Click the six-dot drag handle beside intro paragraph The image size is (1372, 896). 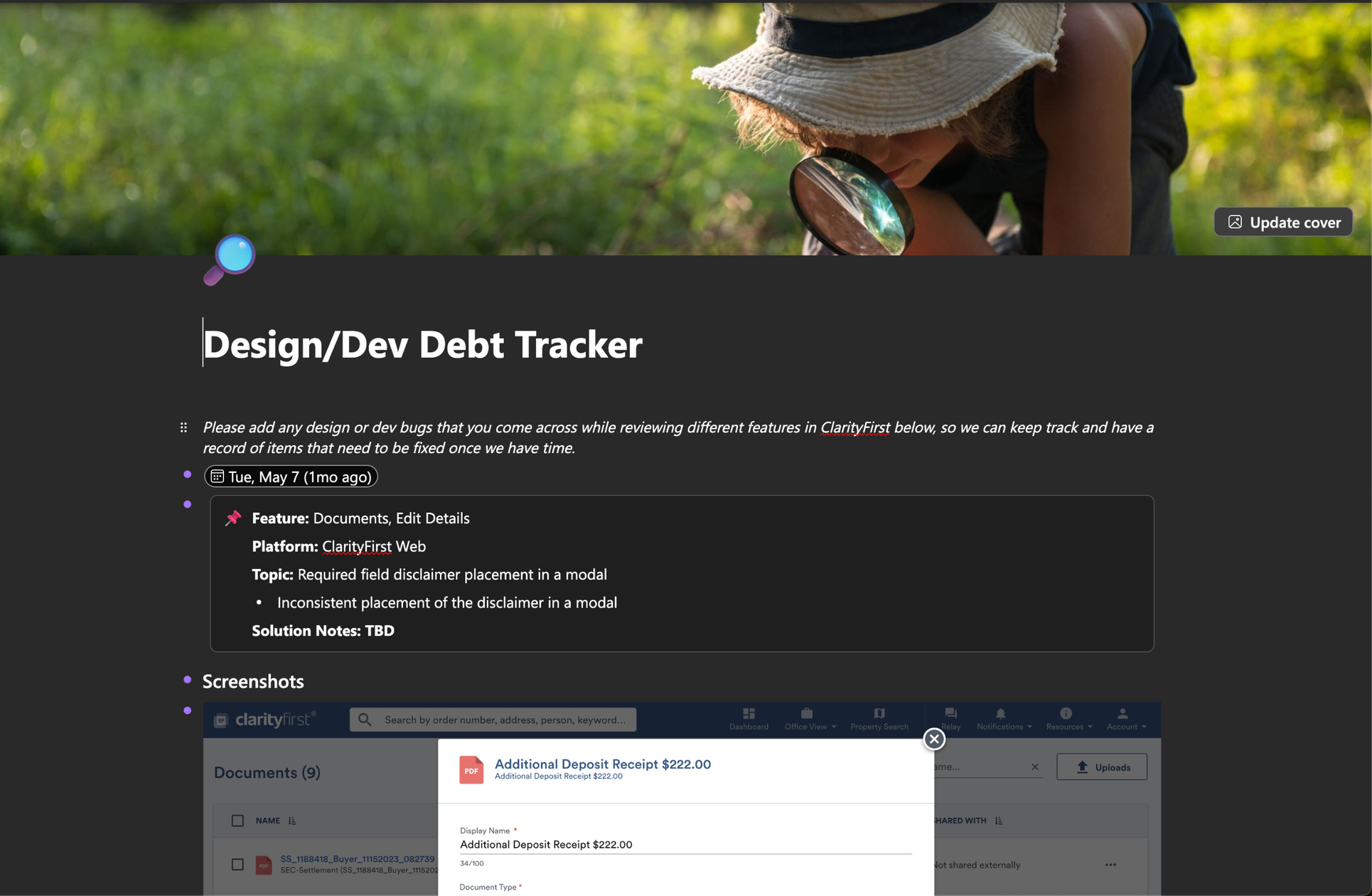[183, 427]
